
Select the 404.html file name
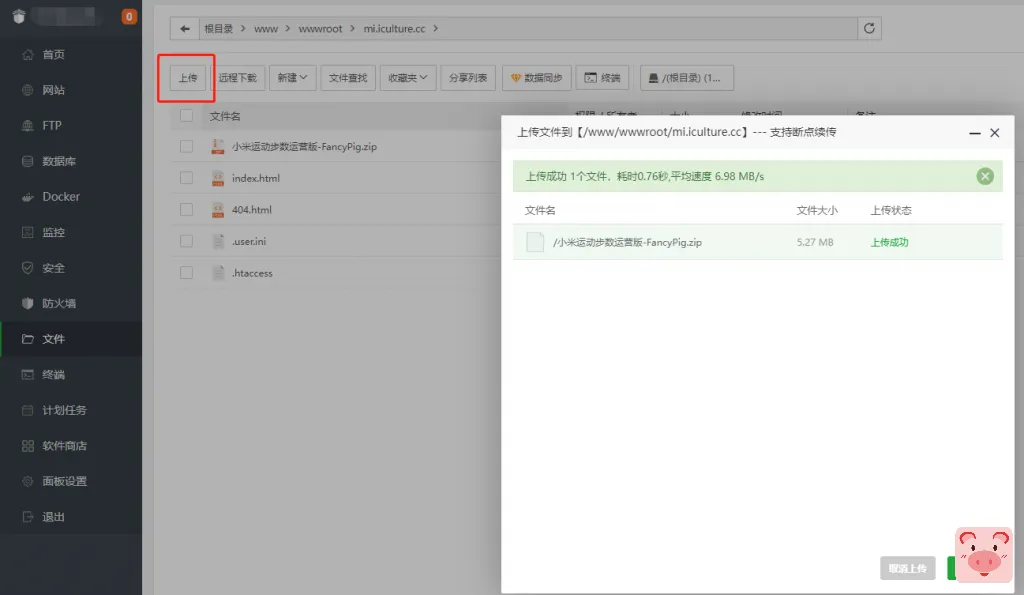point(251,210)
